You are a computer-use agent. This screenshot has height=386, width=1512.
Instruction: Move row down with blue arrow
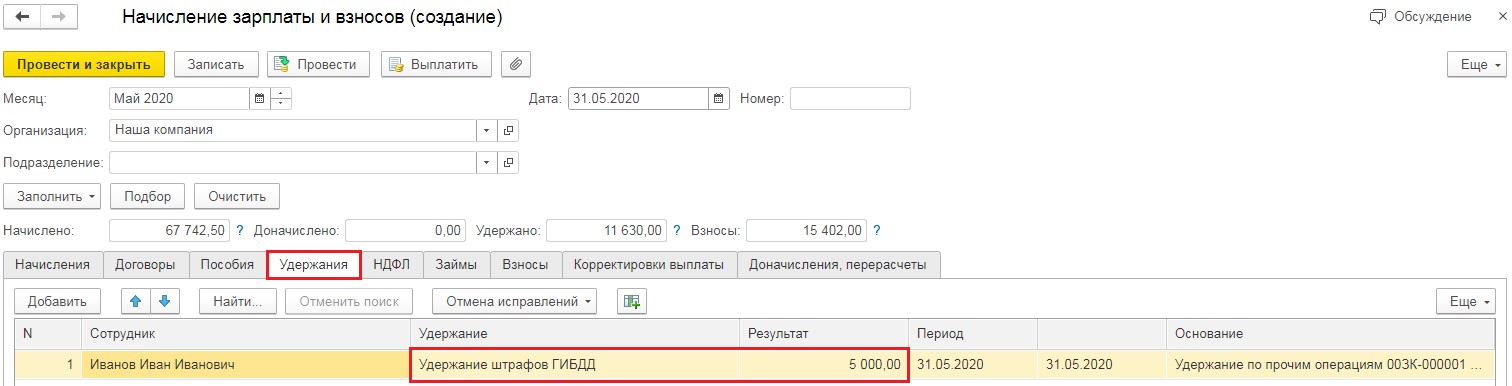tap(164, 301)
